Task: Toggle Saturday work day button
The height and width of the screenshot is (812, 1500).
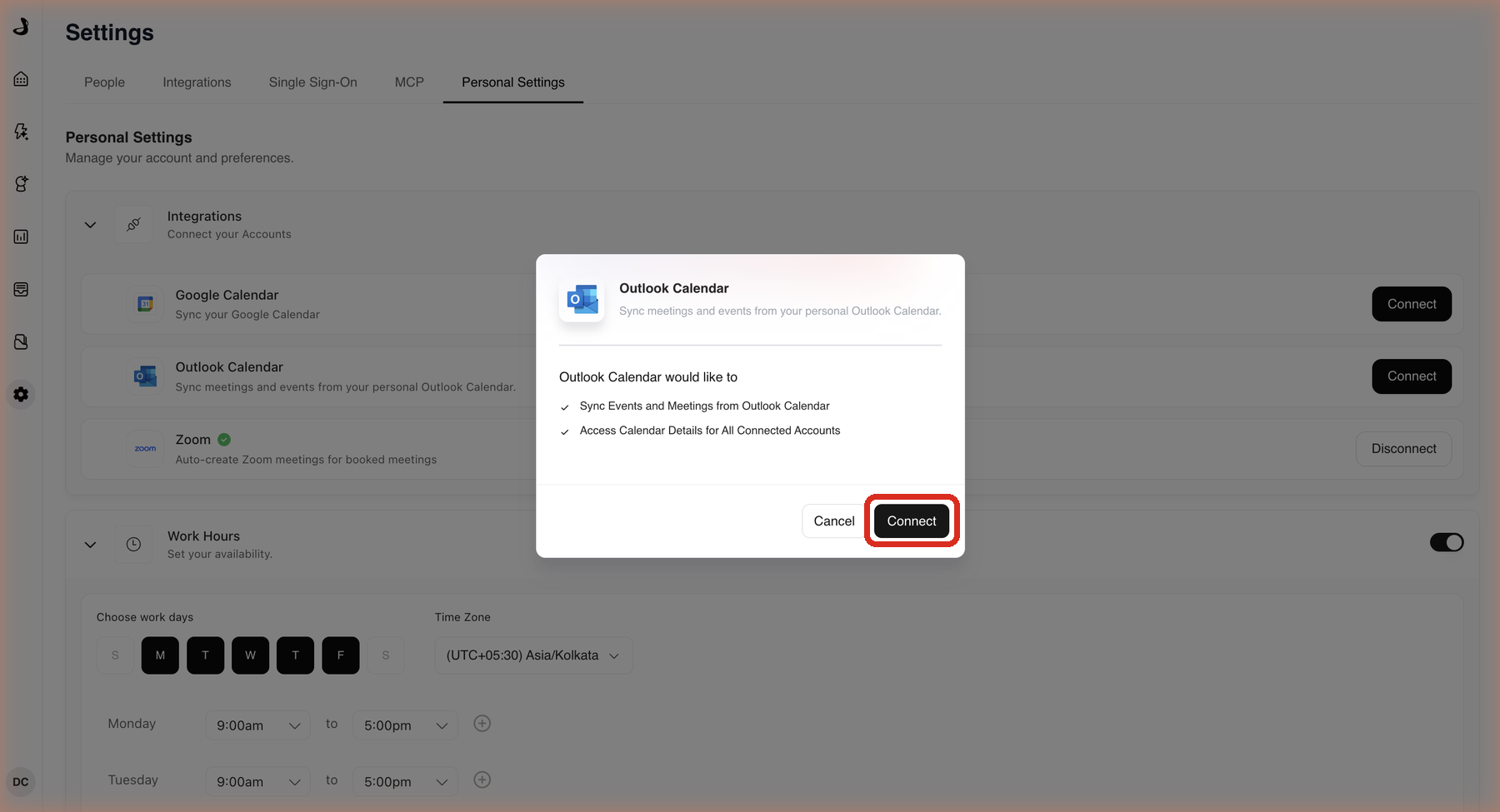Action: pos(386,655)
